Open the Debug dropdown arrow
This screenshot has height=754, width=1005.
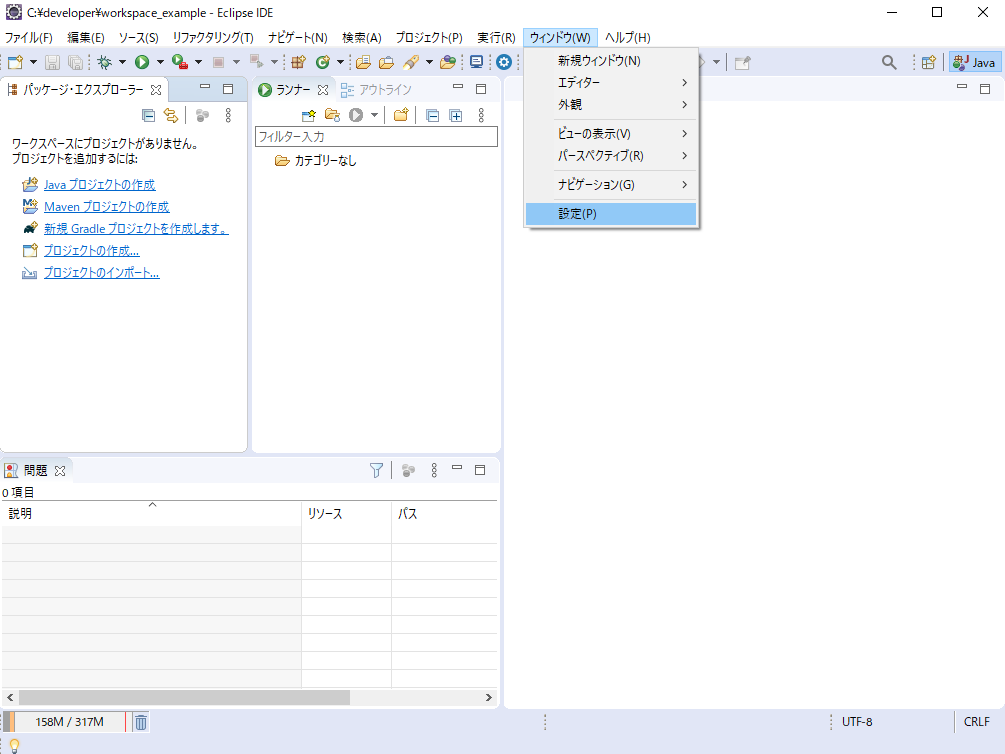(x=122, y=62)
